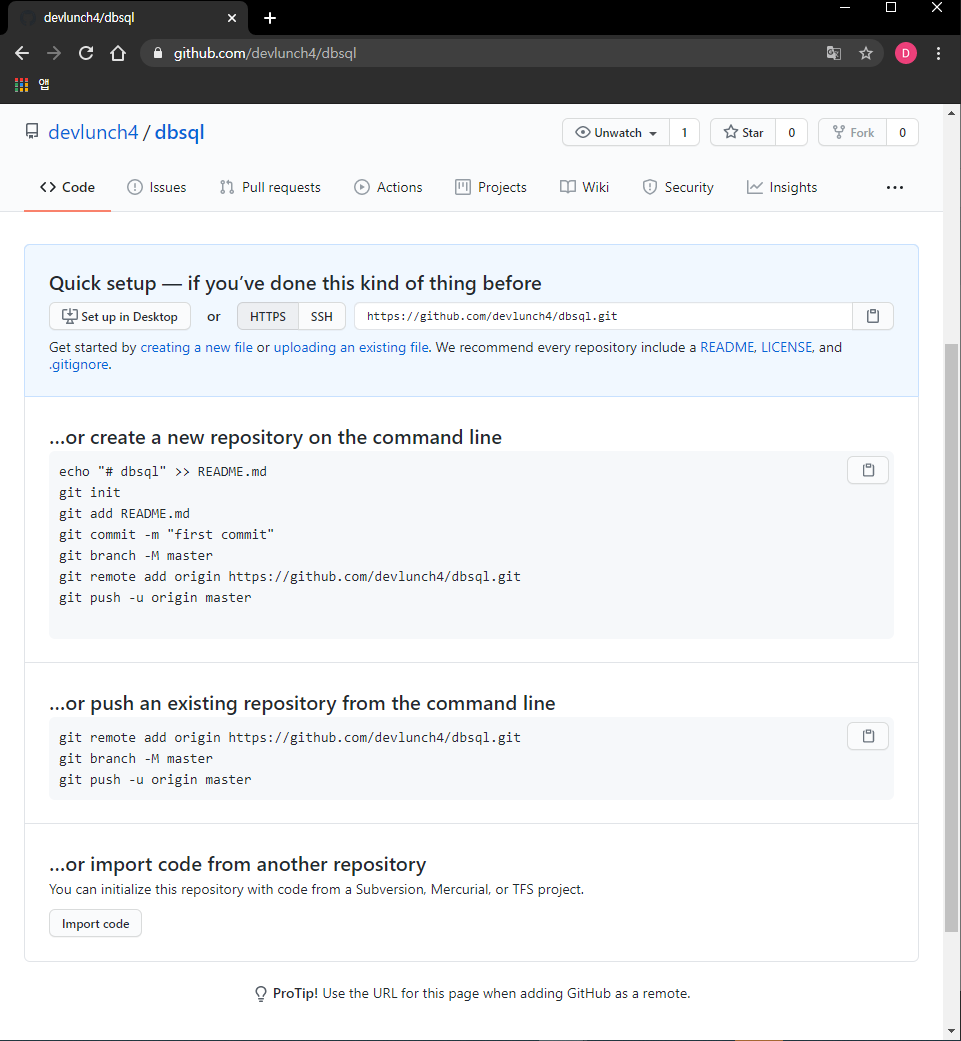961x1041 pixels.
Task: Reload the page with refresh icon
Action: point(86,53)
